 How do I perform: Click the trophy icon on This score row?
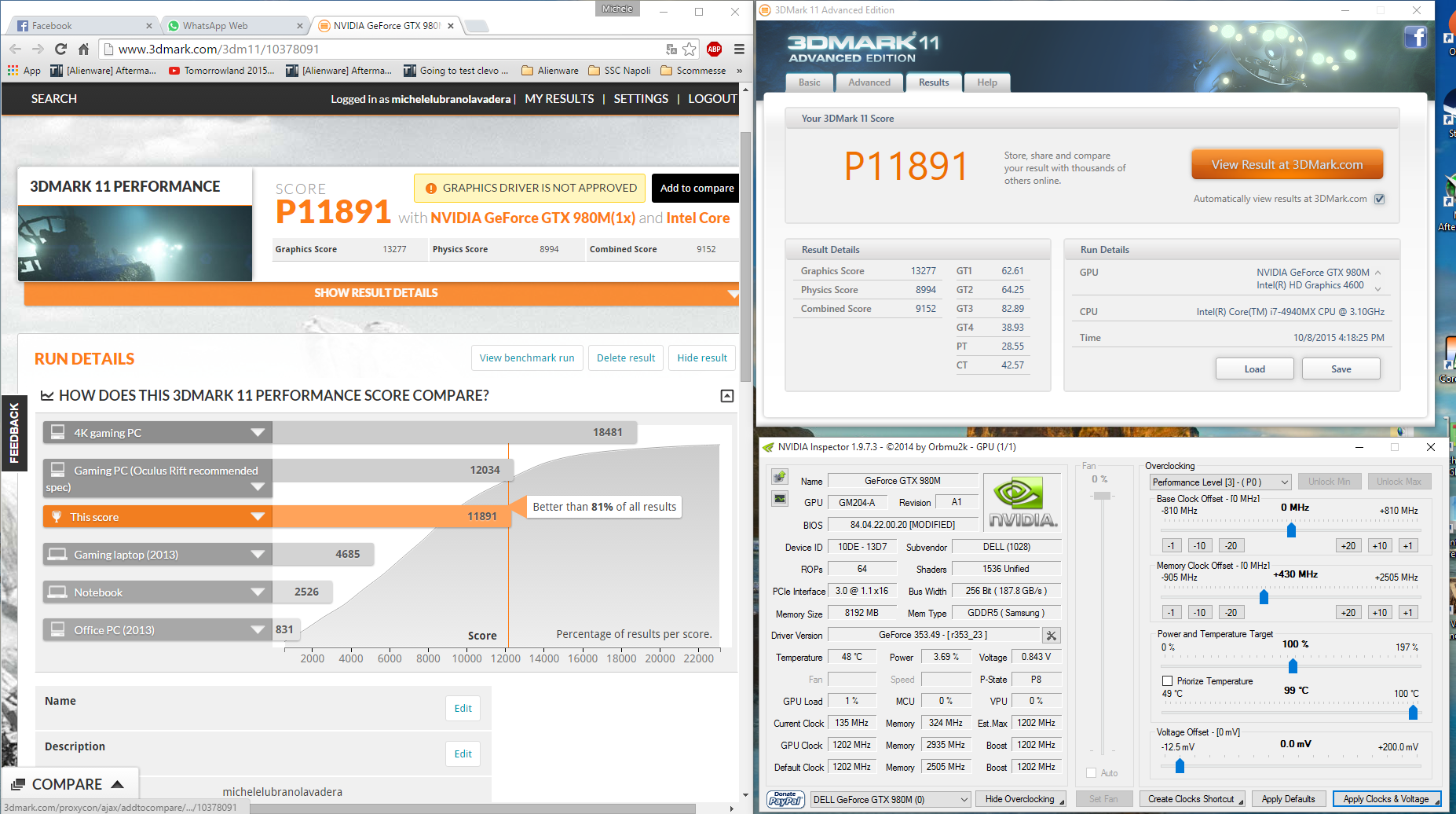[x=57, y=517]
